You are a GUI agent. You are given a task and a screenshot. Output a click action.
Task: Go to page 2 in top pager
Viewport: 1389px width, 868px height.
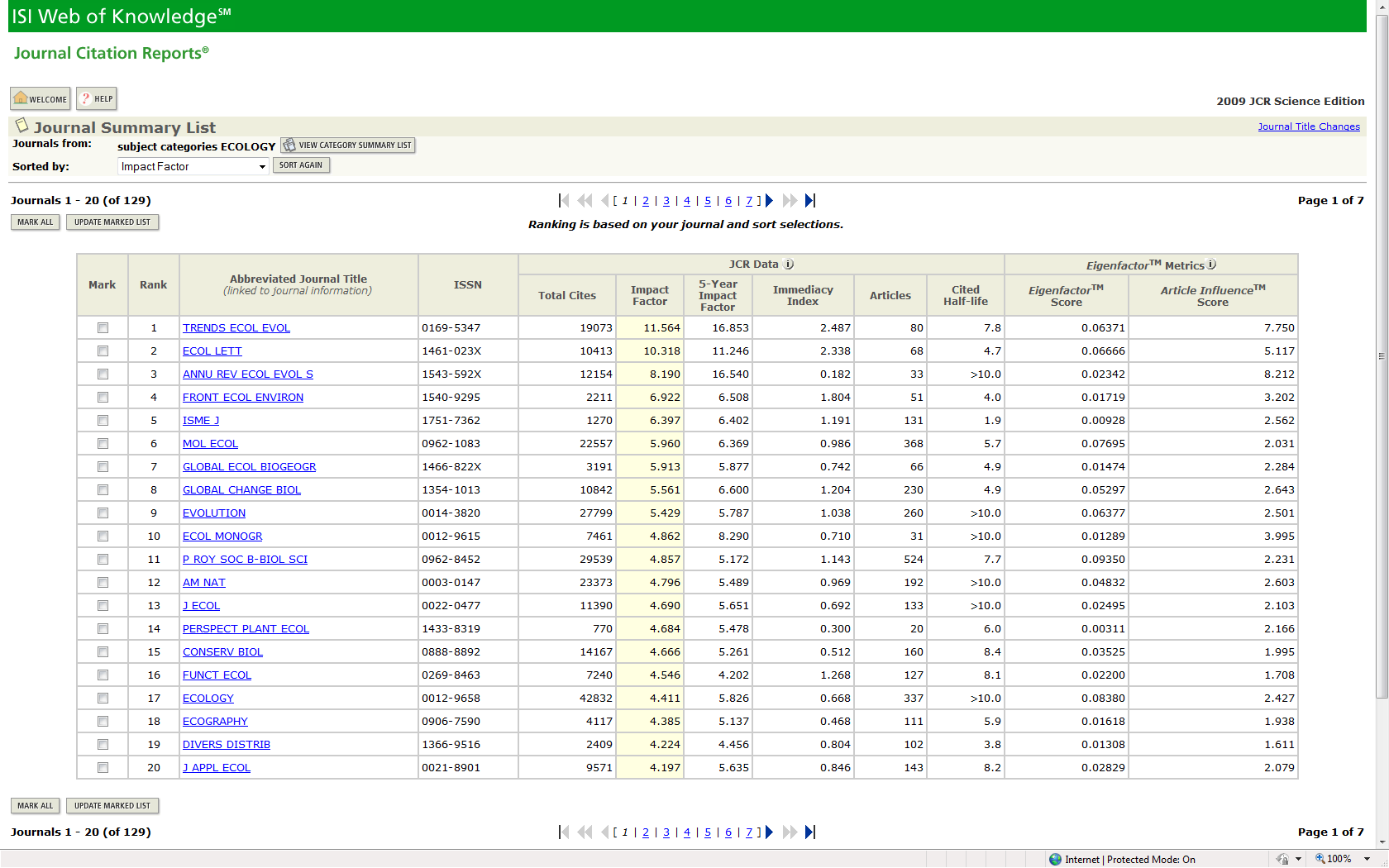tap(646, 201)
